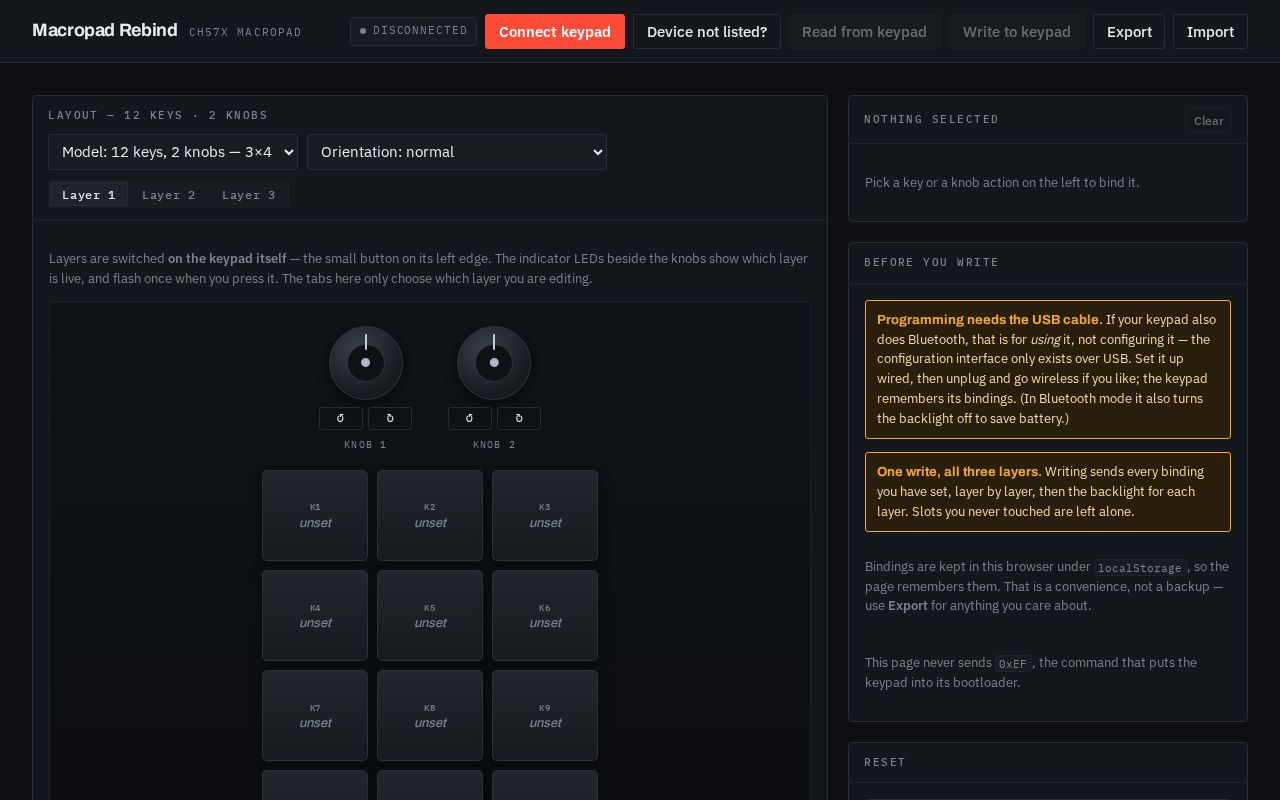The width and height of the screenshot is (1280, 800).
Task: Select Knob 1 counter-clockwise rotation action
Action: pos(341,418)
